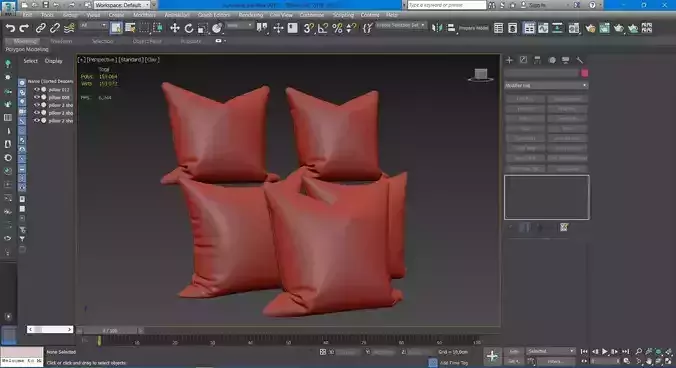
Task: Open the Key Filters button
Action: [x=555, y=361]
